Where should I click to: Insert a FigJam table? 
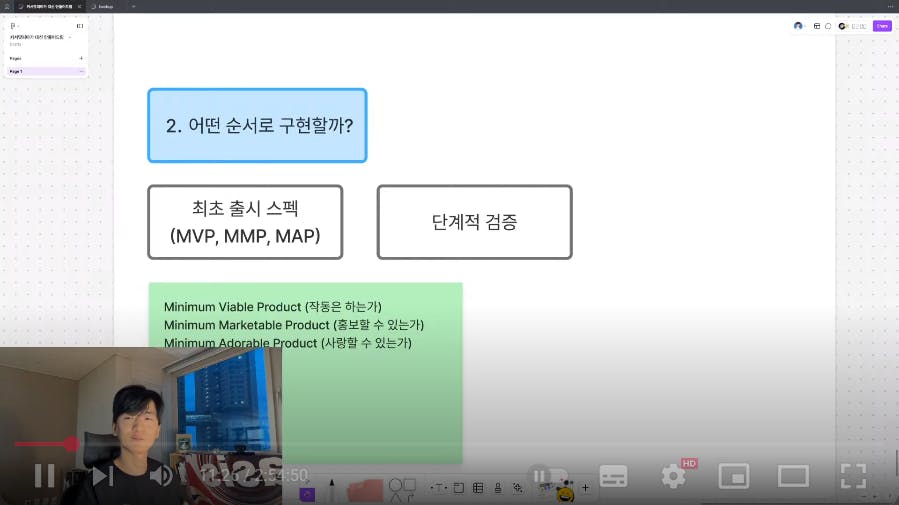[478, 488]
